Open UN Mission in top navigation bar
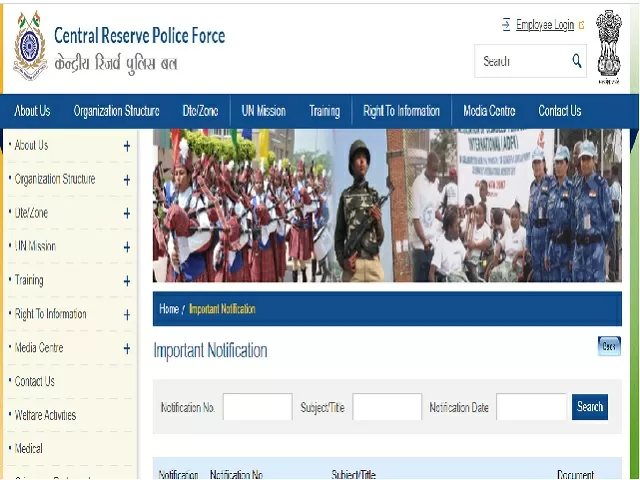Screen dimensions: 640x480 pos(264,111)
